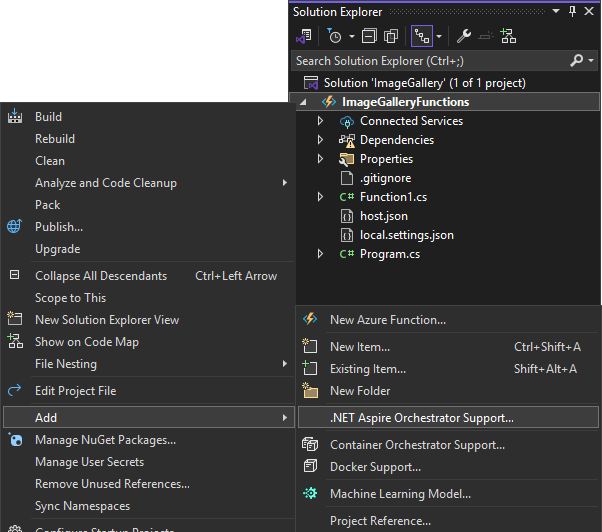Viewport: 602px width, 532px height.
Task: Expand the Function1.cs tree node
Action: (320, 197)
